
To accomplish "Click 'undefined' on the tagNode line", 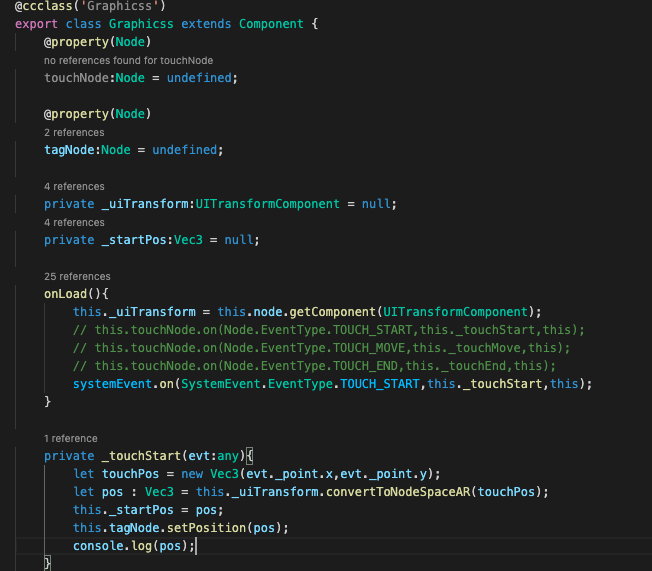I will point(184,150).
